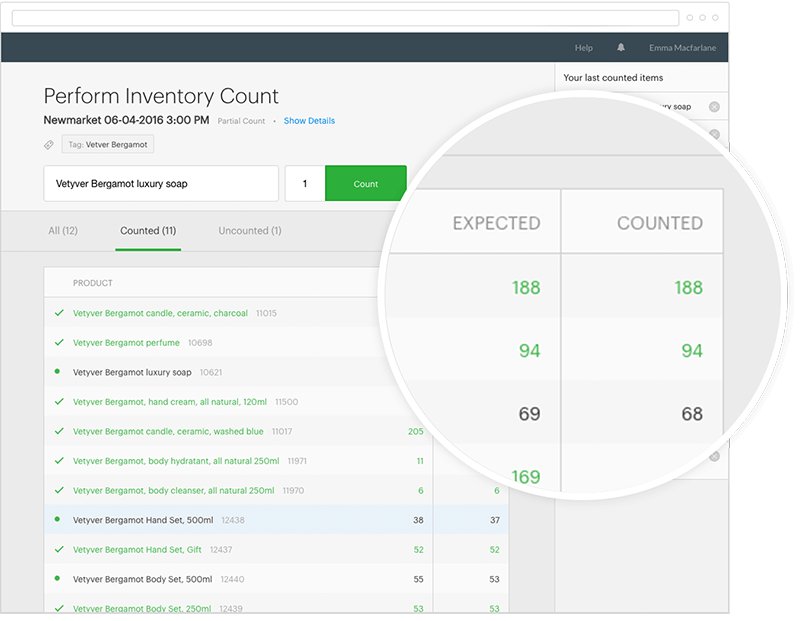The image size is (800, 621).
Task: Focus the product search field with luxury soap
Action: click(x=160, y=184)
